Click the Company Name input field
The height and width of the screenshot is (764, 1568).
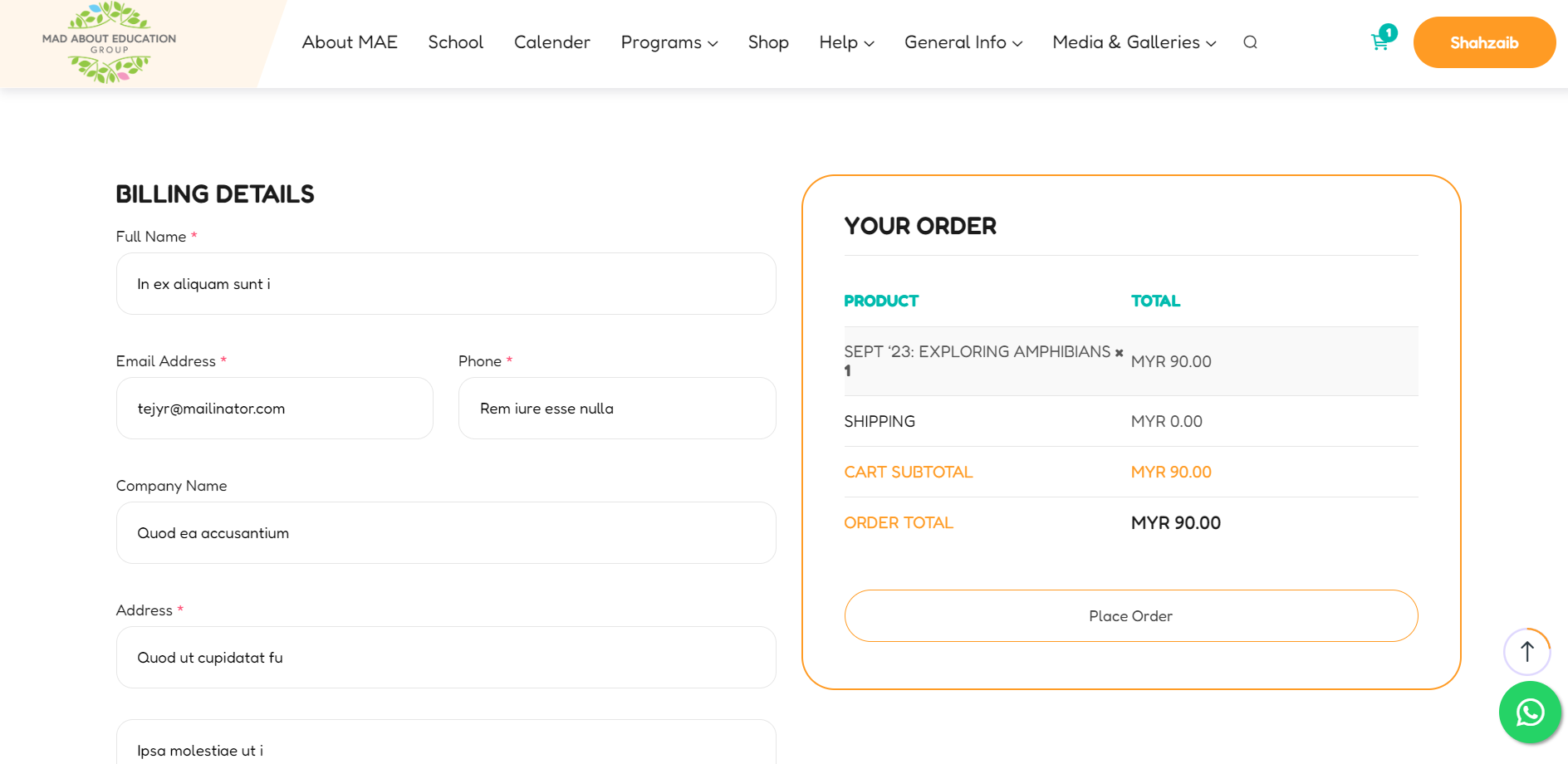click(x=446, y=533)
